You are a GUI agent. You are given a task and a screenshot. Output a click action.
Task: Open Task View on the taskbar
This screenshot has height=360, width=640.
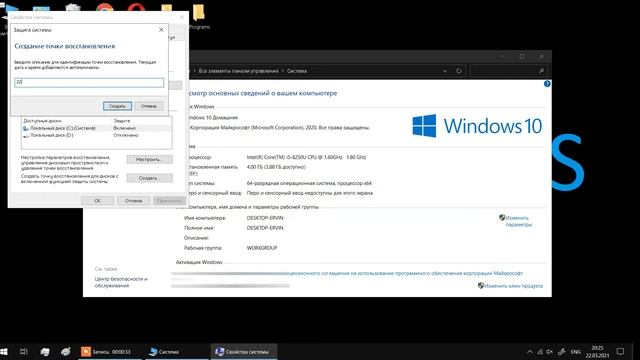coord(24,351)
